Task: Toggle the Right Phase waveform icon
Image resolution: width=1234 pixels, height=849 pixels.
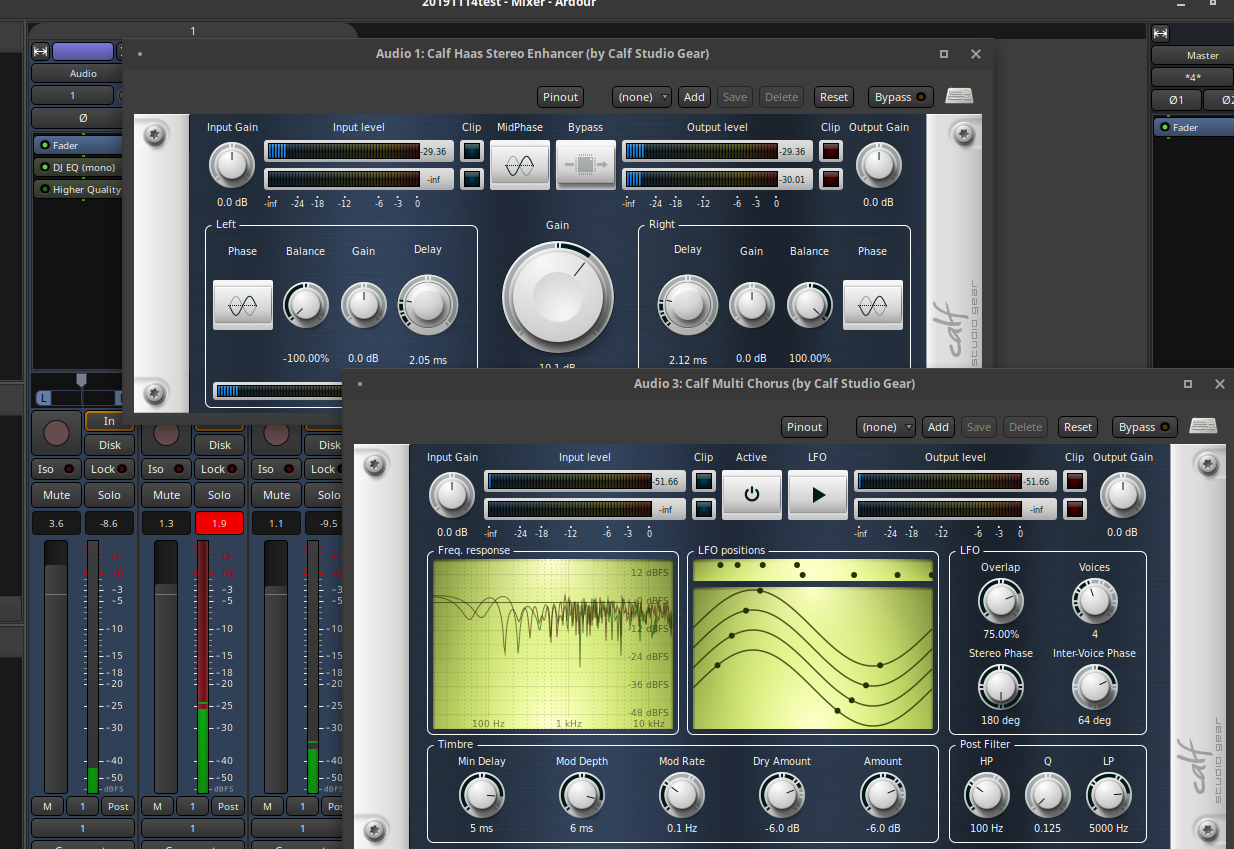Action: (x=872, y=304)
